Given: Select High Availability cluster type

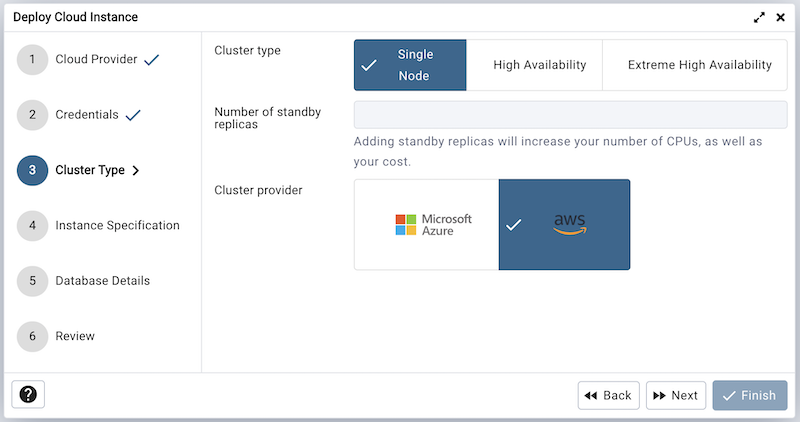Looking at the screenshot, I should (539, 65).
